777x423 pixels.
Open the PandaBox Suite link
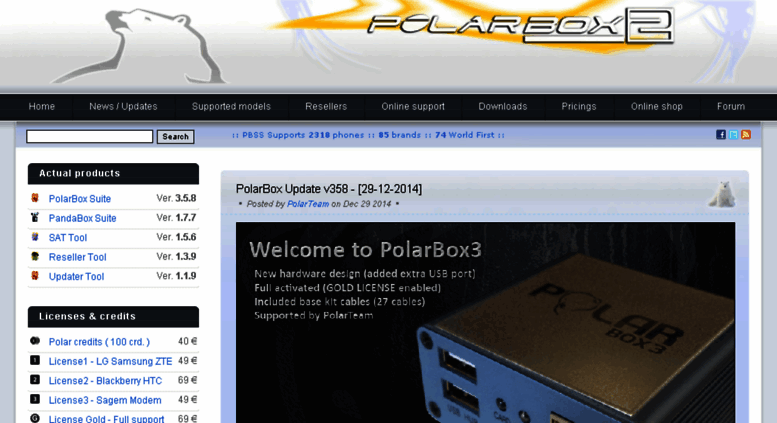tap(82, 218)
